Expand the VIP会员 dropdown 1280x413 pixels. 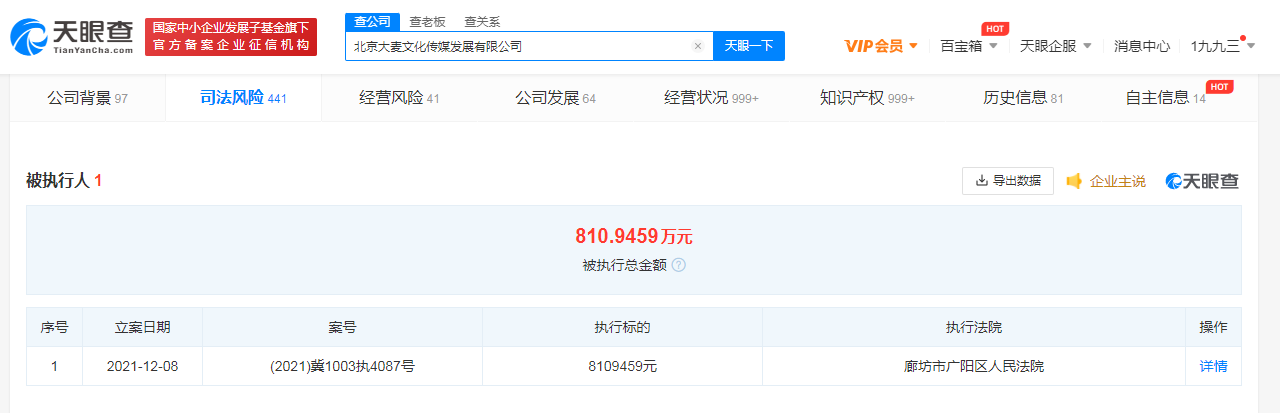[881, 45]
